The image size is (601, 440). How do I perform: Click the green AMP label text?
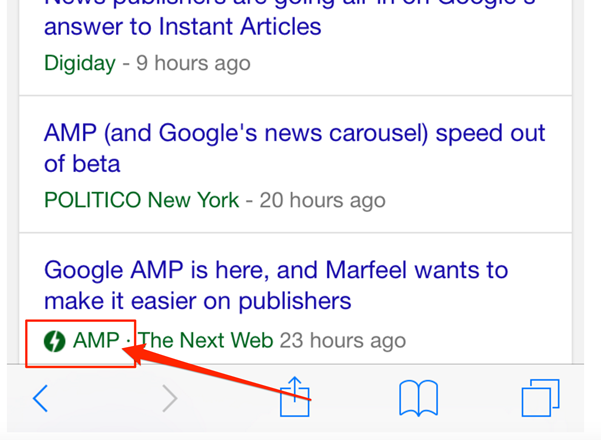(96, 340)
